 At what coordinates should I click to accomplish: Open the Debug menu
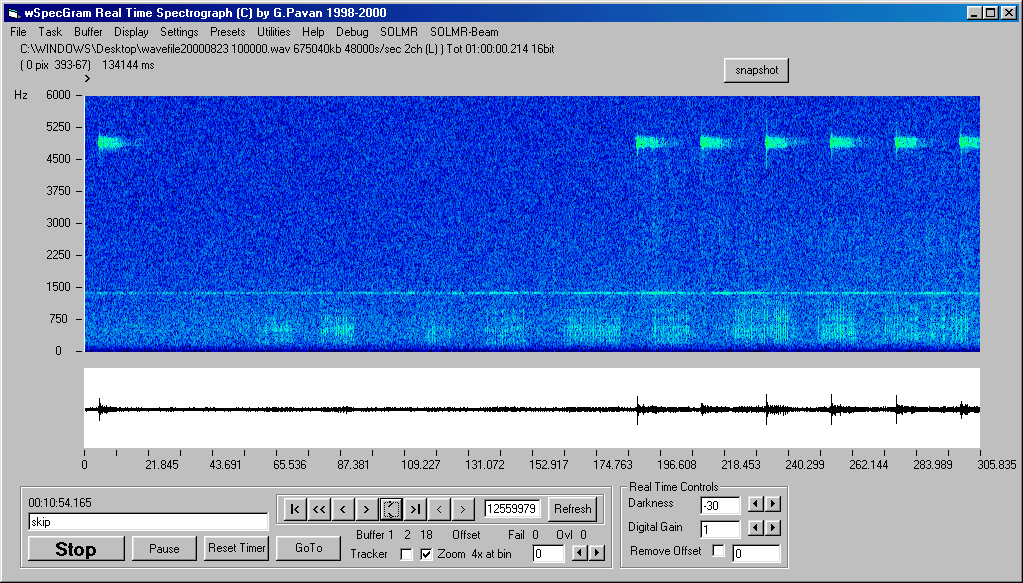click(x=352, y=32)
